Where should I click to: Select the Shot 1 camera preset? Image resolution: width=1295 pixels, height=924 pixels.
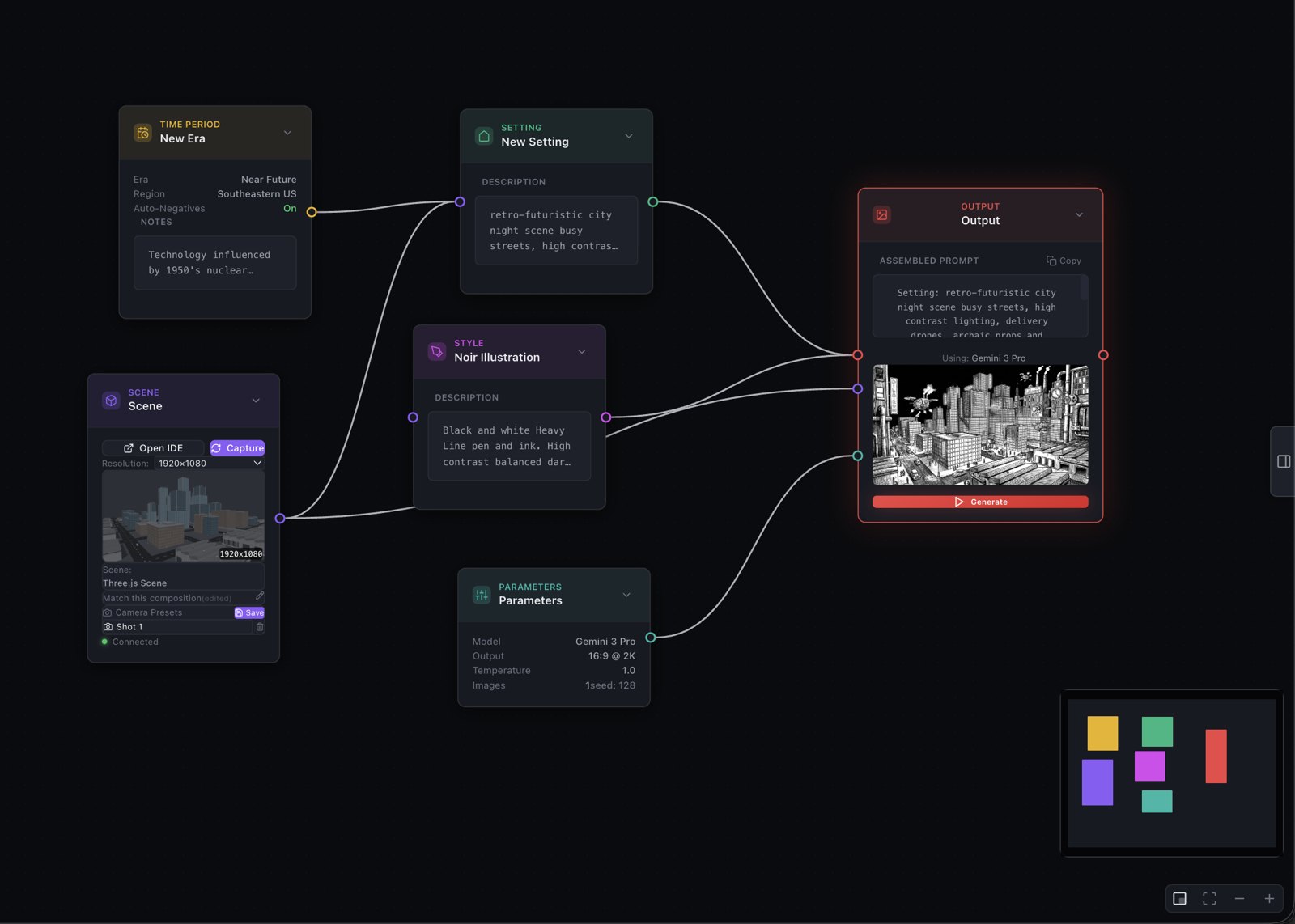[176, 627]
